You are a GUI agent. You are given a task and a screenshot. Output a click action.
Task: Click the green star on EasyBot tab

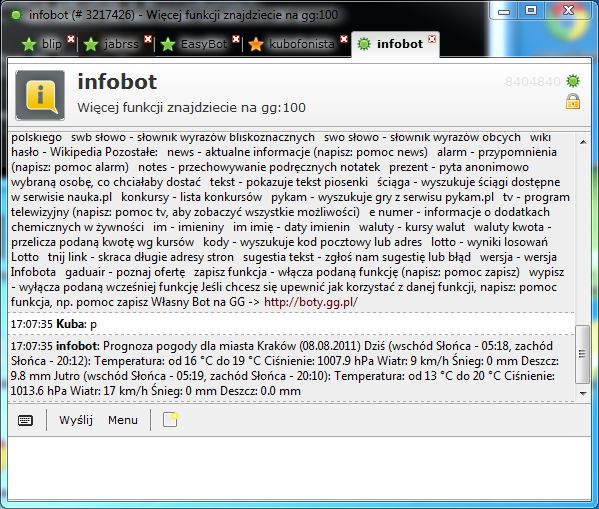[x=168, y=44]
